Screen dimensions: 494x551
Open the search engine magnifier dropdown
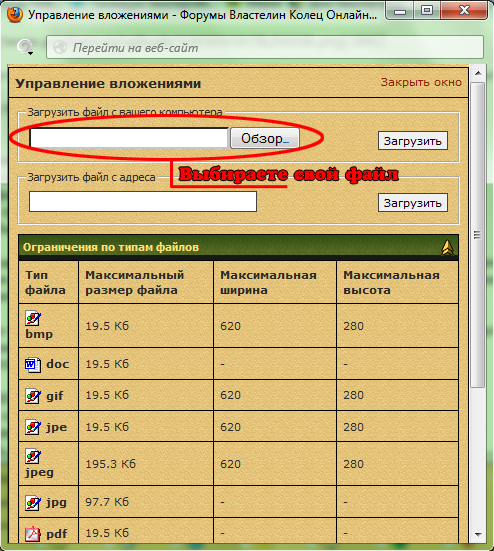[x=26, y=47]
